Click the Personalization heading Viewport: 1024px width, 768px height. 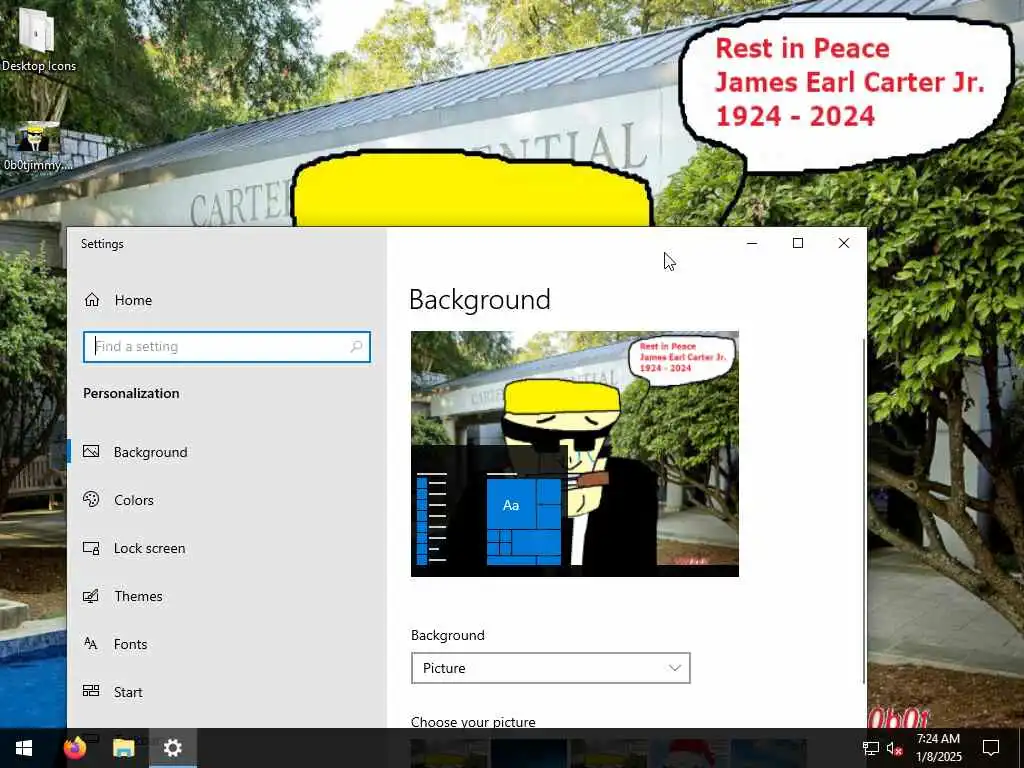131,393
